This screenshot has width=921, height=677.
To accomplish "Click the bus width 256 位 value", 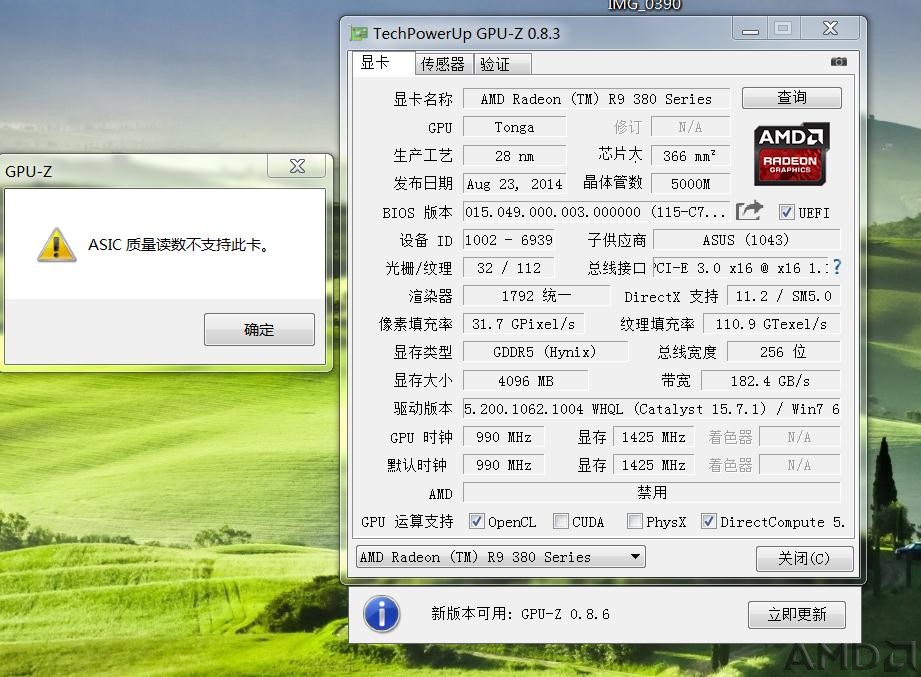I will pyautogui.click(x=784, y=352).
